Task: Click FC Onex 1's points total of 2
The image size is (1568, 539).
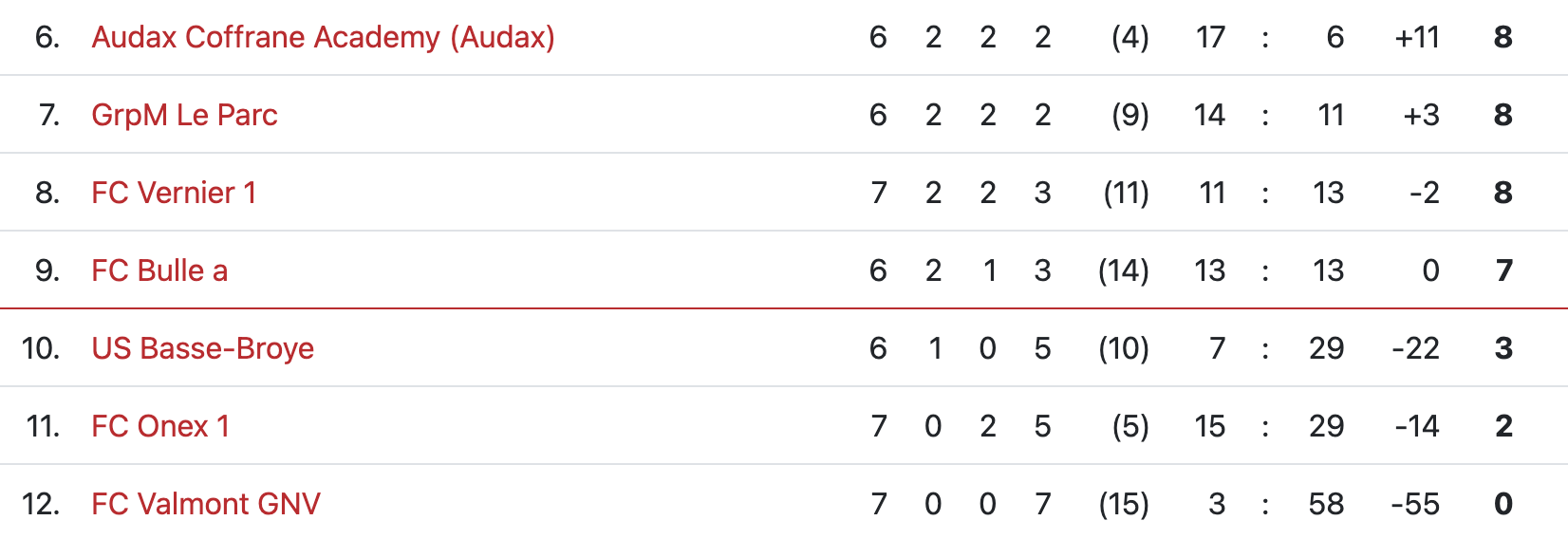Action: coord(1503,426)
